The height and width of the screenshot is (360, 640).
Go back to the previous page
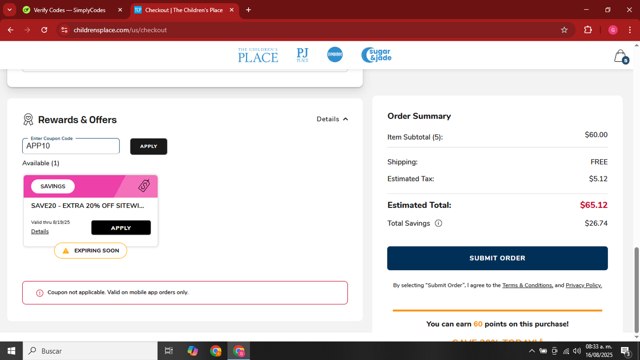point(11,30)
